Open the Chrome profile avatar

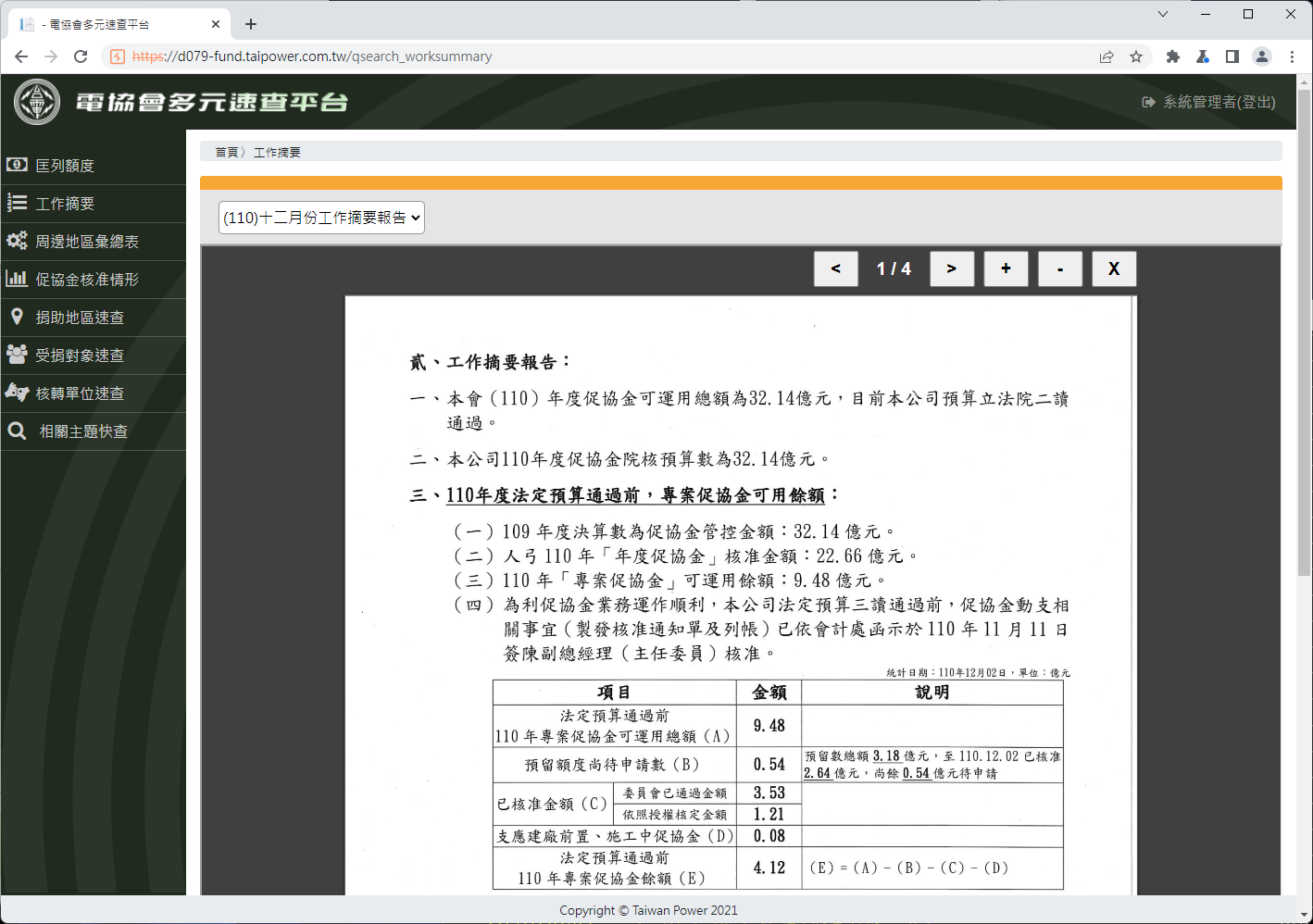pyautogui.click(x=1262, y=56)
